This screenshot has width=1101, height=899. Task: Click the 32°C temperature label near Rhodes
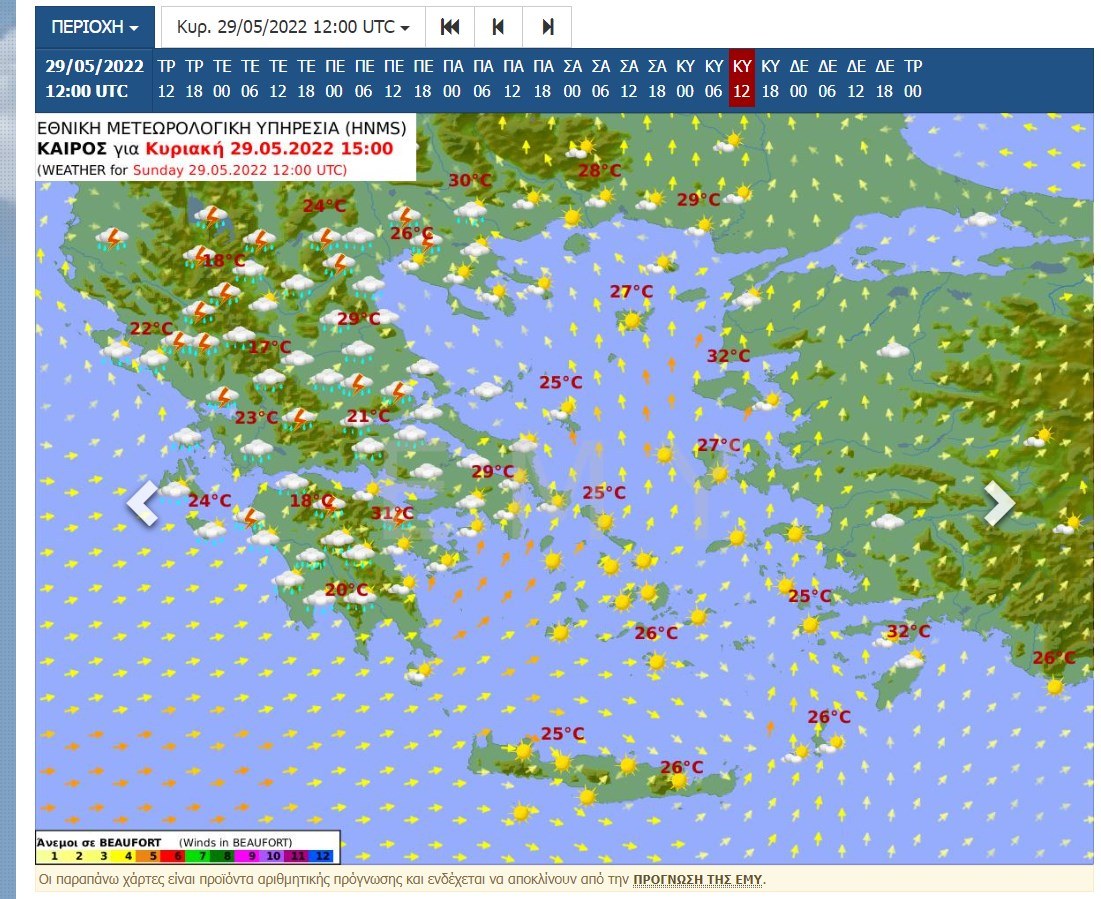pyautogui.click(x=908, y=632)
